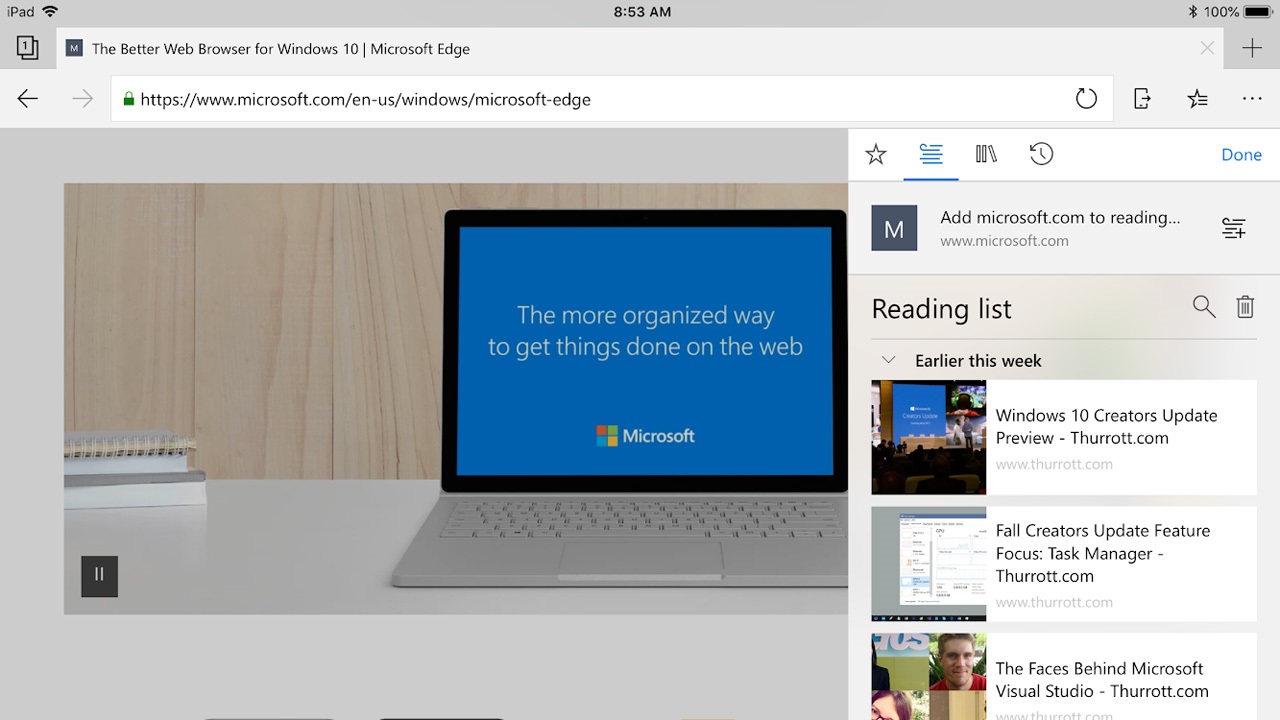The height and width of the screenshot is (720, 1280).
Task: Click the address bar URL
Action: click(x=365, y=99)
